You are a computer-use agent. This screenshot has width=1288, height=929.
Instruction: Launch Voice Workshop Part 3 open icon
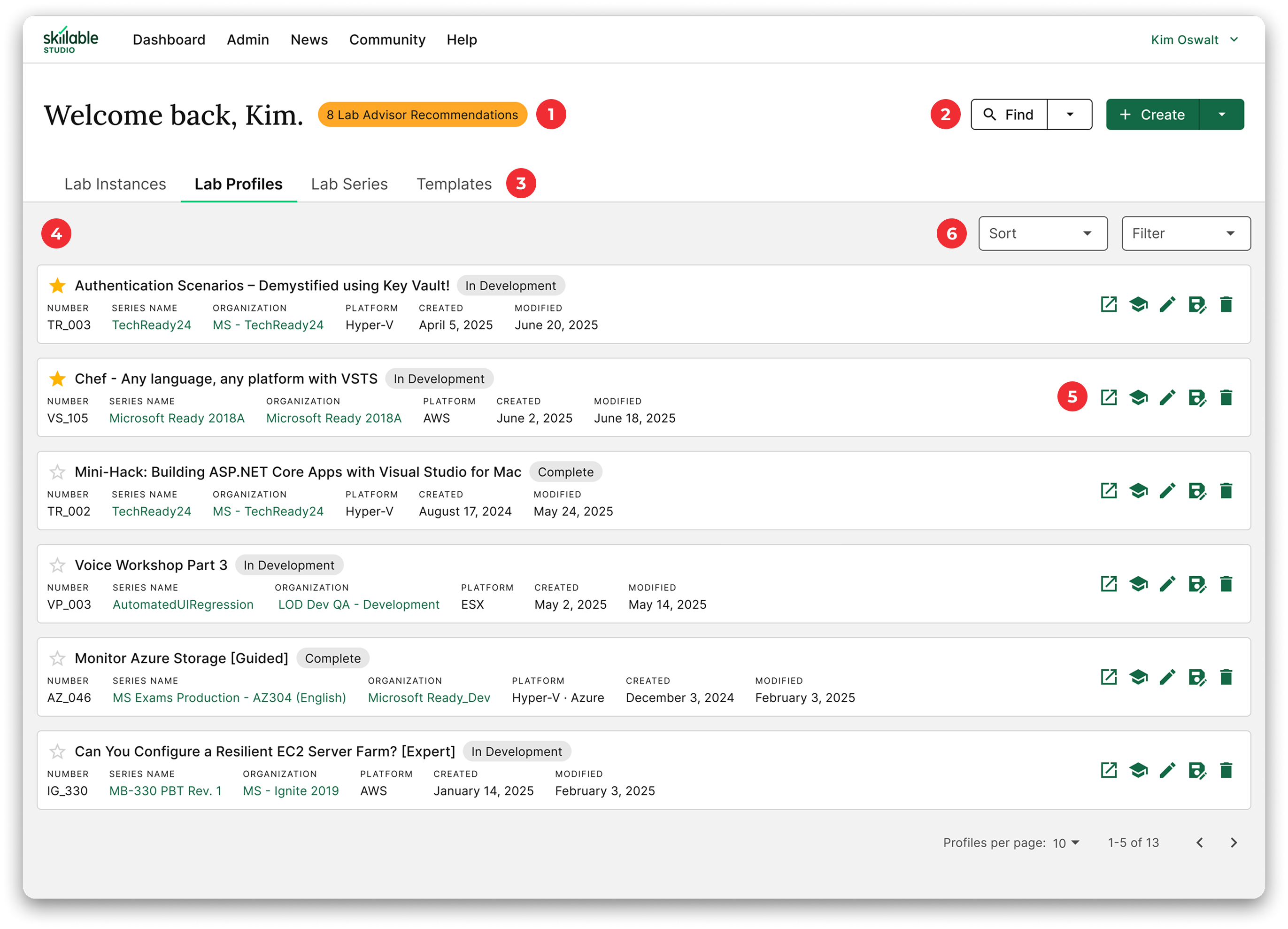tap(1109, 584)
